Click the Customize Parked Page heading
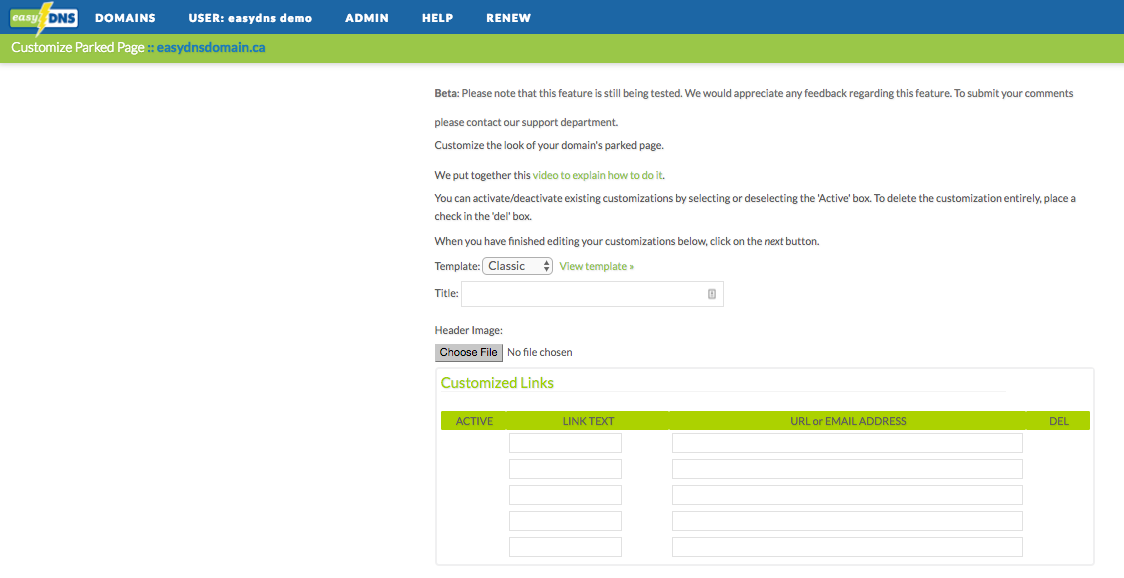 pyautogui.click(x=78, y=48)
